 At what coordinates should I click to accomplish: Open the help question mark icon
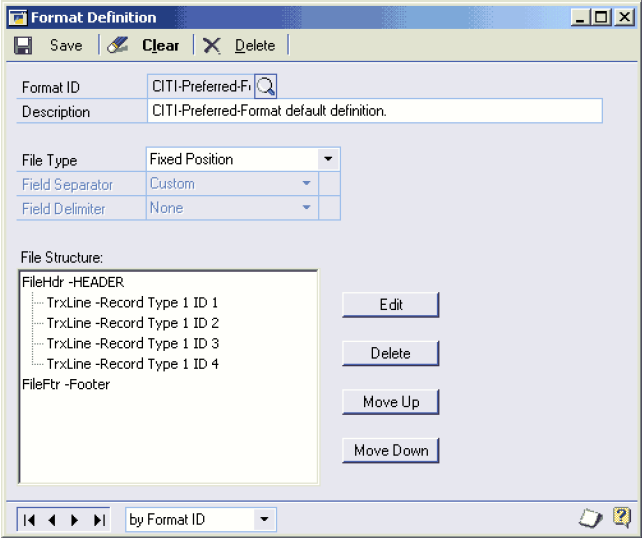coord(621,517)
